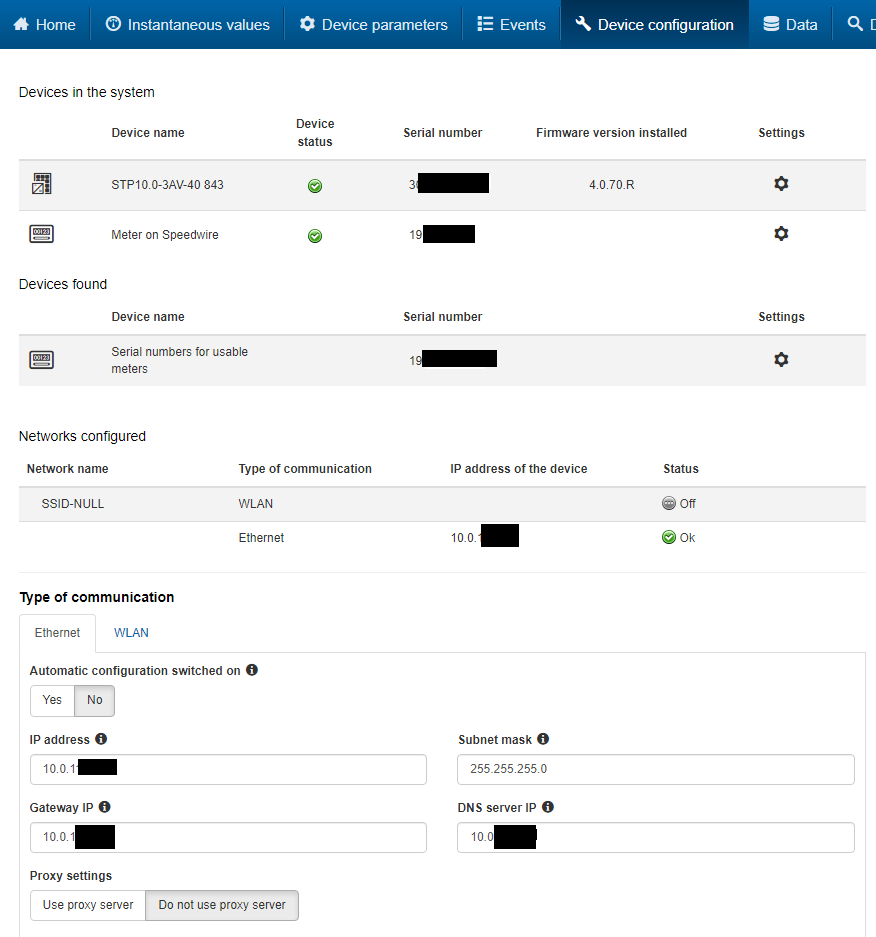Show info tooltip for Subnet mask
The width and height of the screenshot is (876, 937).
pyautogui.click(x=543, y=739)
